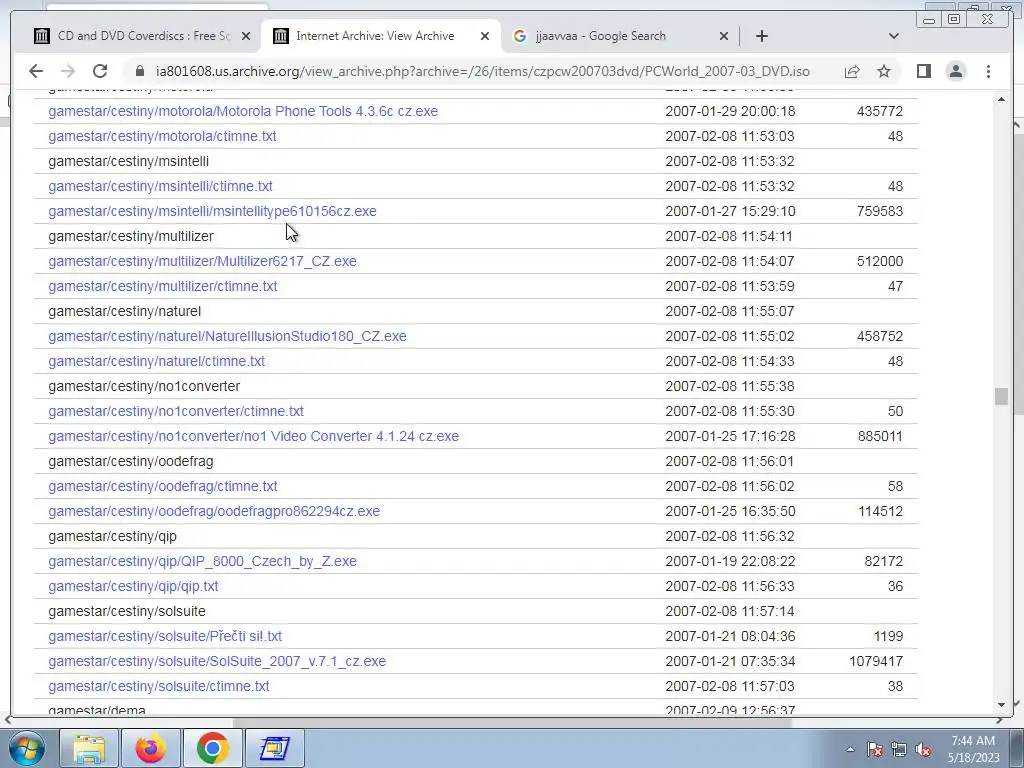1024x768 pixels.
Task: Click the Chrome taskbar icon
Action: (212, 748)
